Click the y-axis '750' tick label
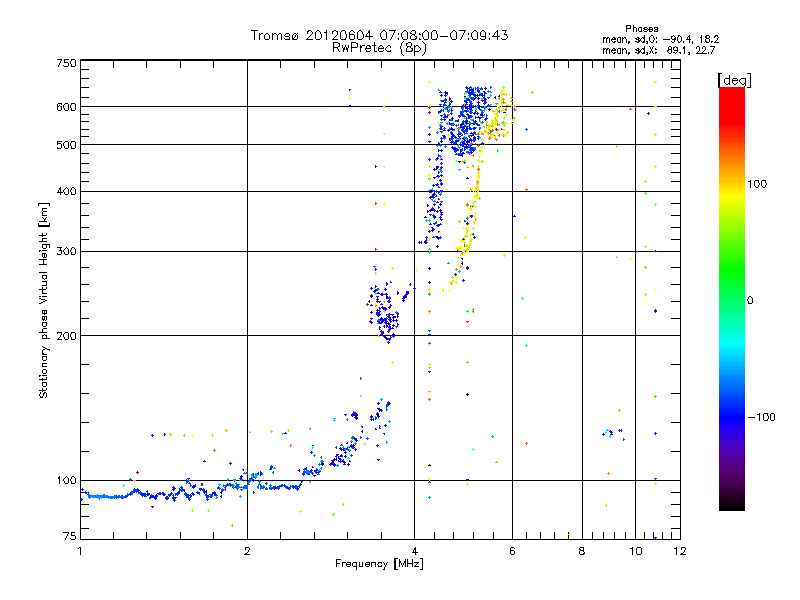 coord(67,63)
